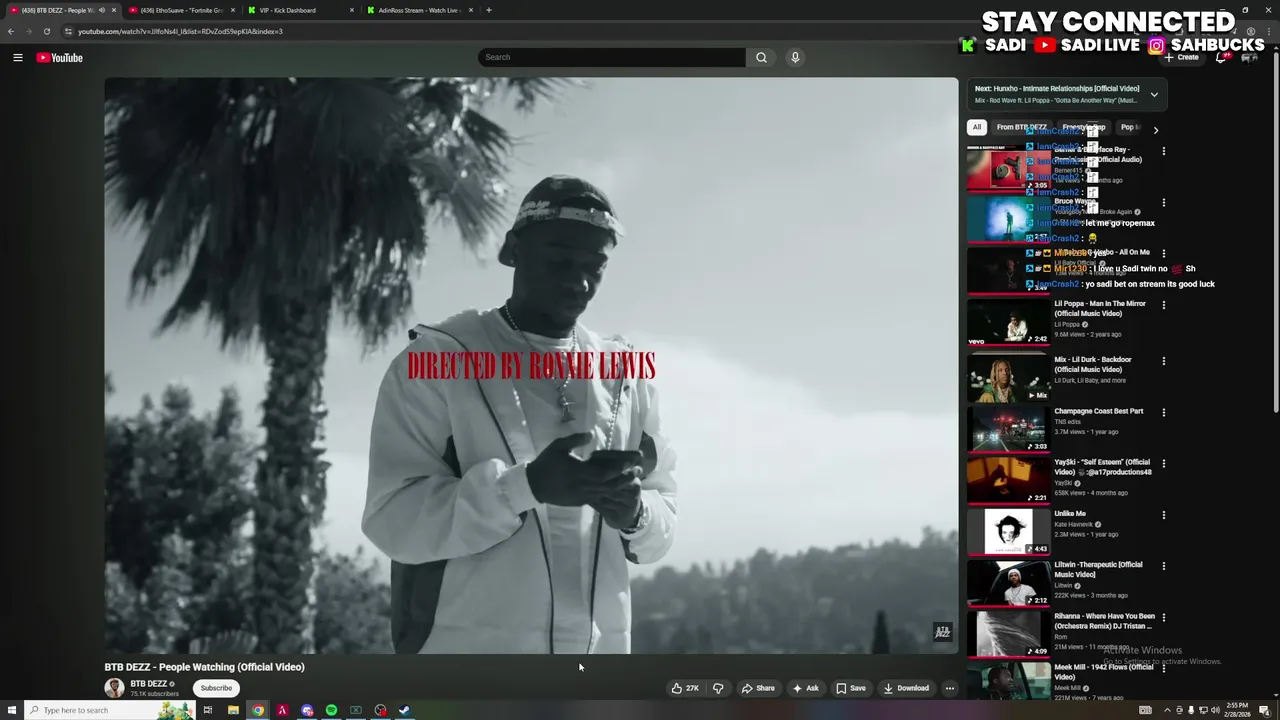This screenshot has height=720, width=1280.
Task: Open more actions ellipsis under video
Action: [950, 688]
